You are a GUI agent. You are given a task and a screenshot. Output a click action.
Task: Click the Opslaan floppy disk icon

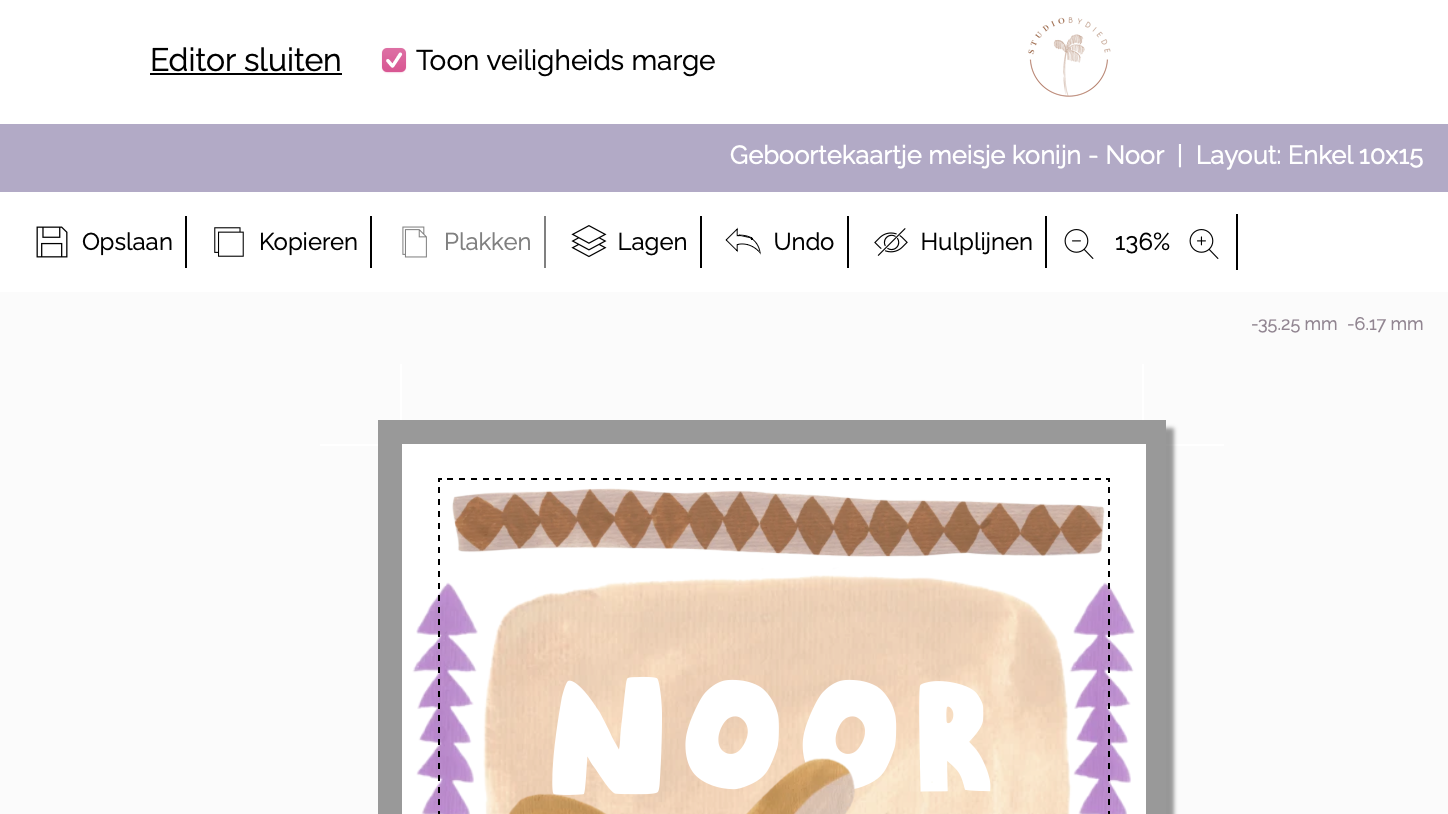pos(52,242)
